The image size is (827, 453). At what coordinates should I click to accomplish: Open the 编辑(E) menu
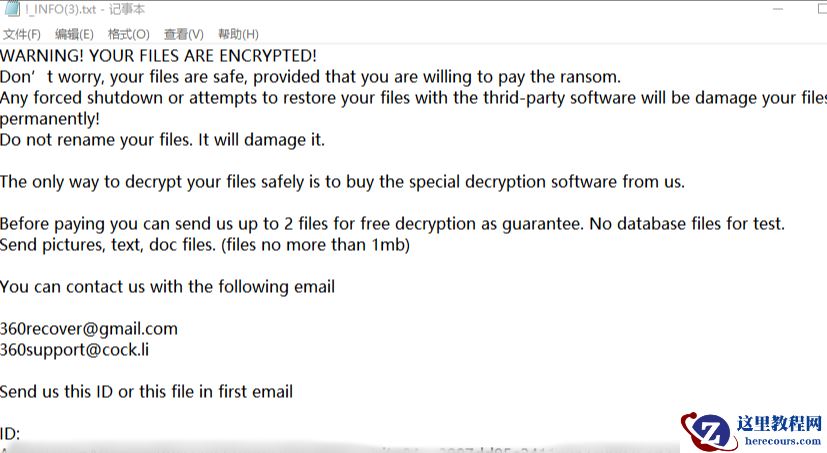74,35
